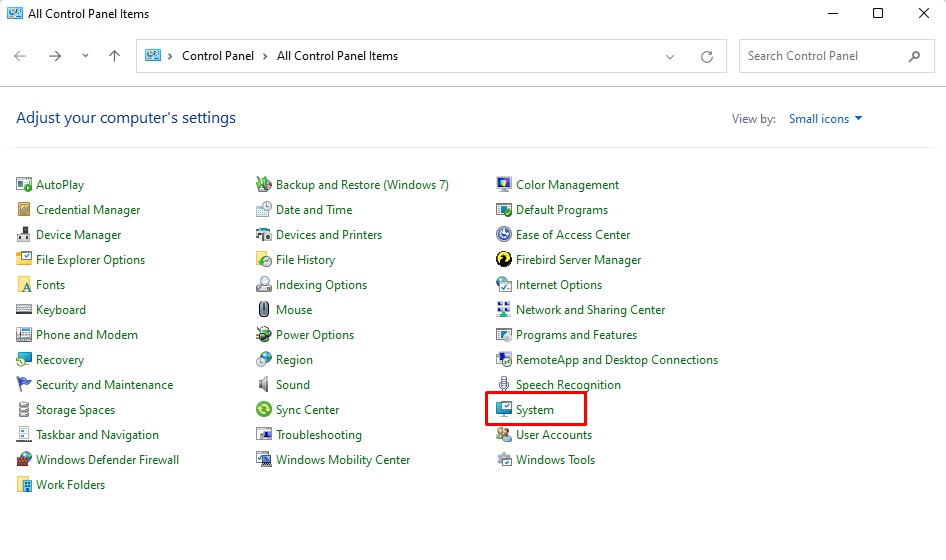Click the Mouse icon

pos(264,310)
